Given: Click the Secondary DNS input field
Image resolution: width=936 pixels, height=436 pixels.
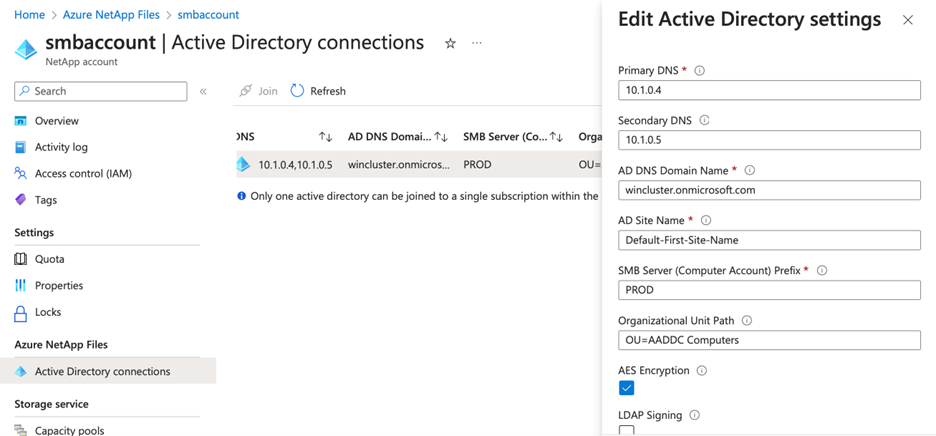Looking at the screenshot, I should (x=769, y=140).
